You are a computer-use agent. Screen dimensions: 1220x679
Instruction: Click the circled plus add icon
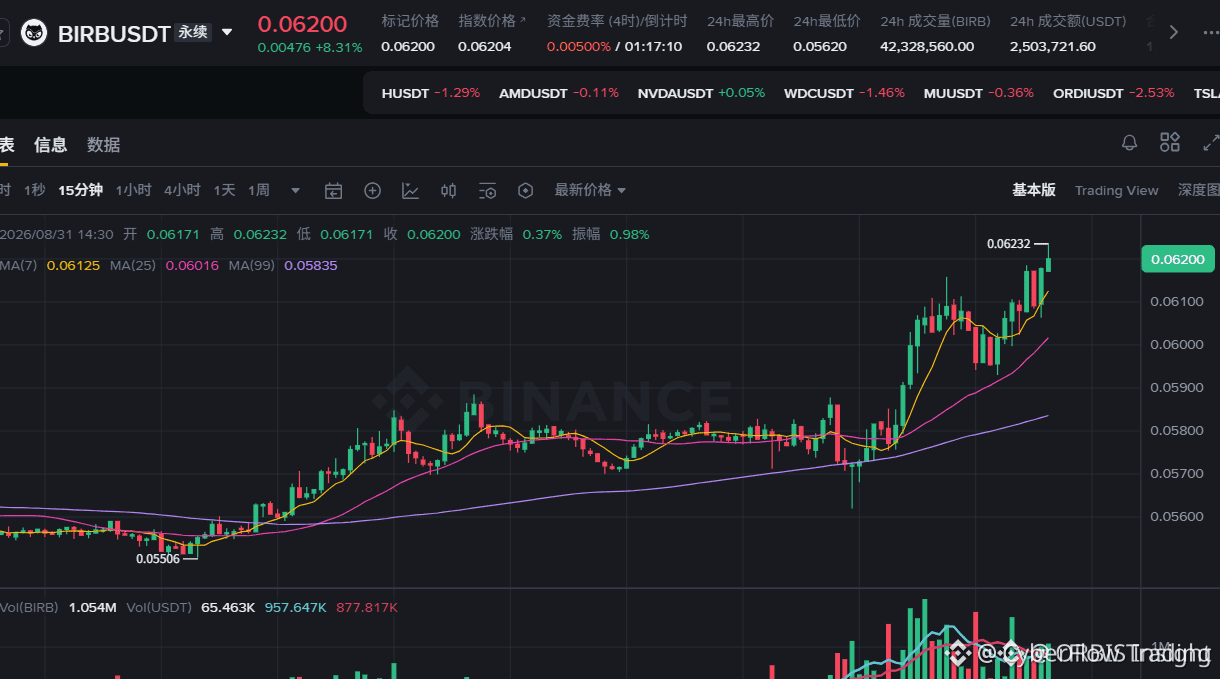tap(372, 190)
